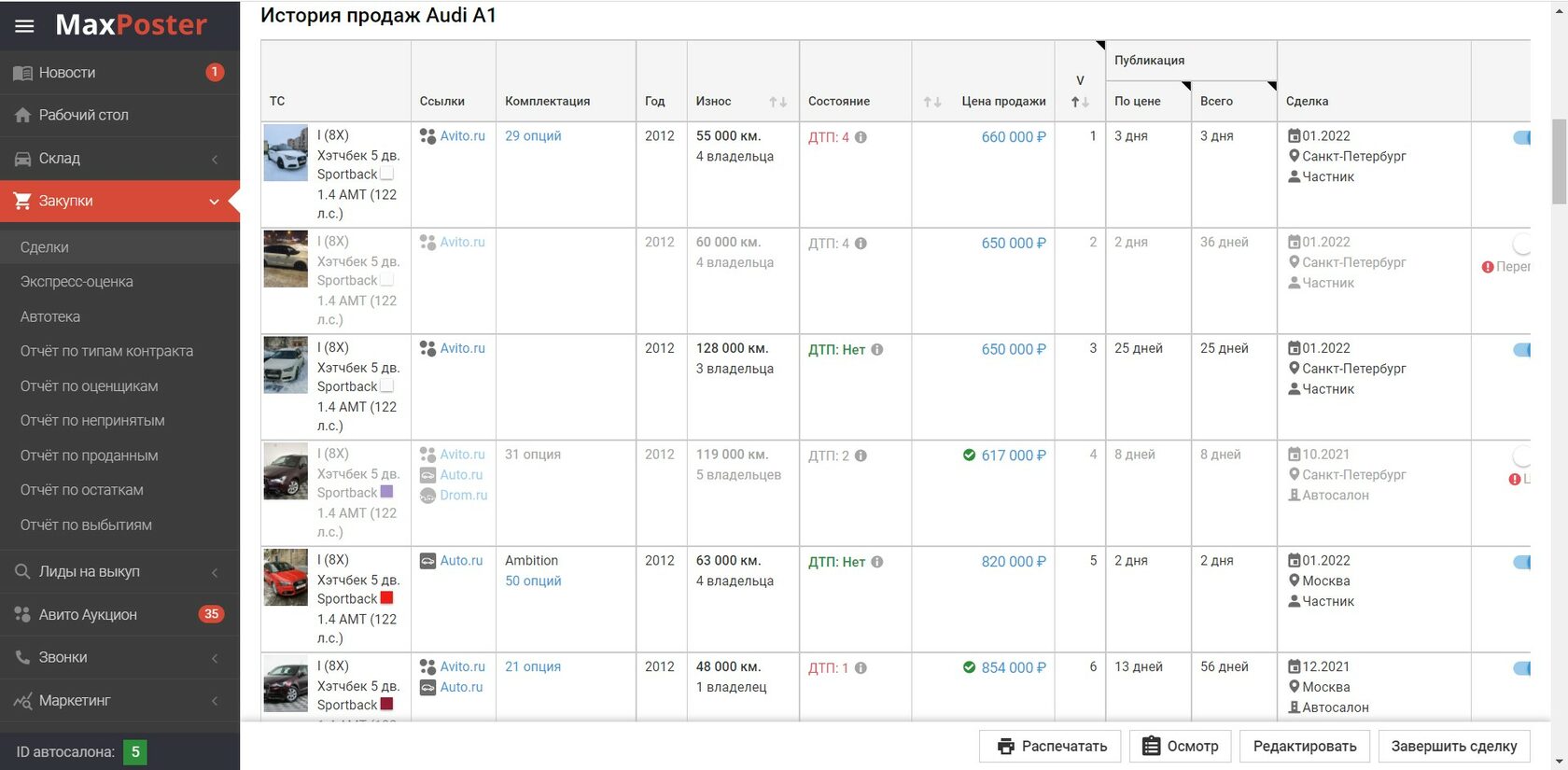
Task: Click the red notification badge on Новости
Action: click(215, 72)
